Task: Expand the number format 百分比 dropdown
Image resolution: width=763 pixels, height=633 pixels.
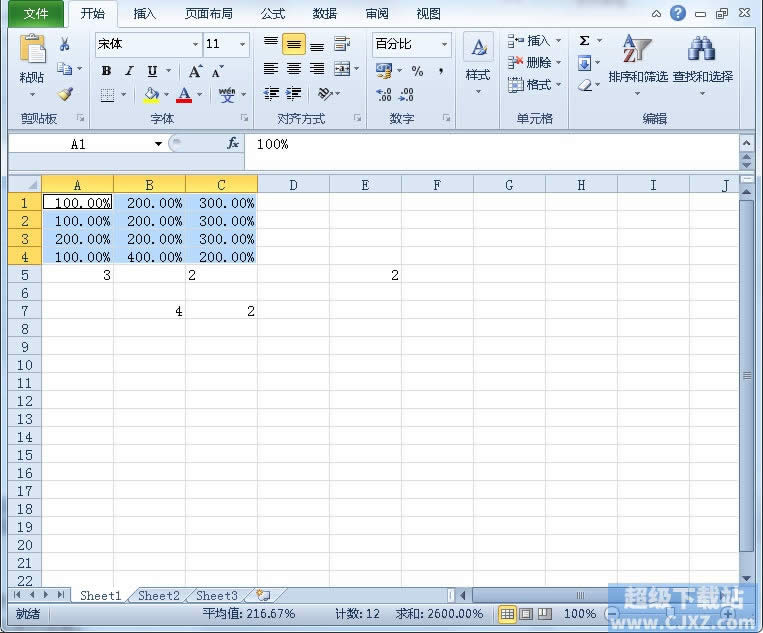Action: 444,45
